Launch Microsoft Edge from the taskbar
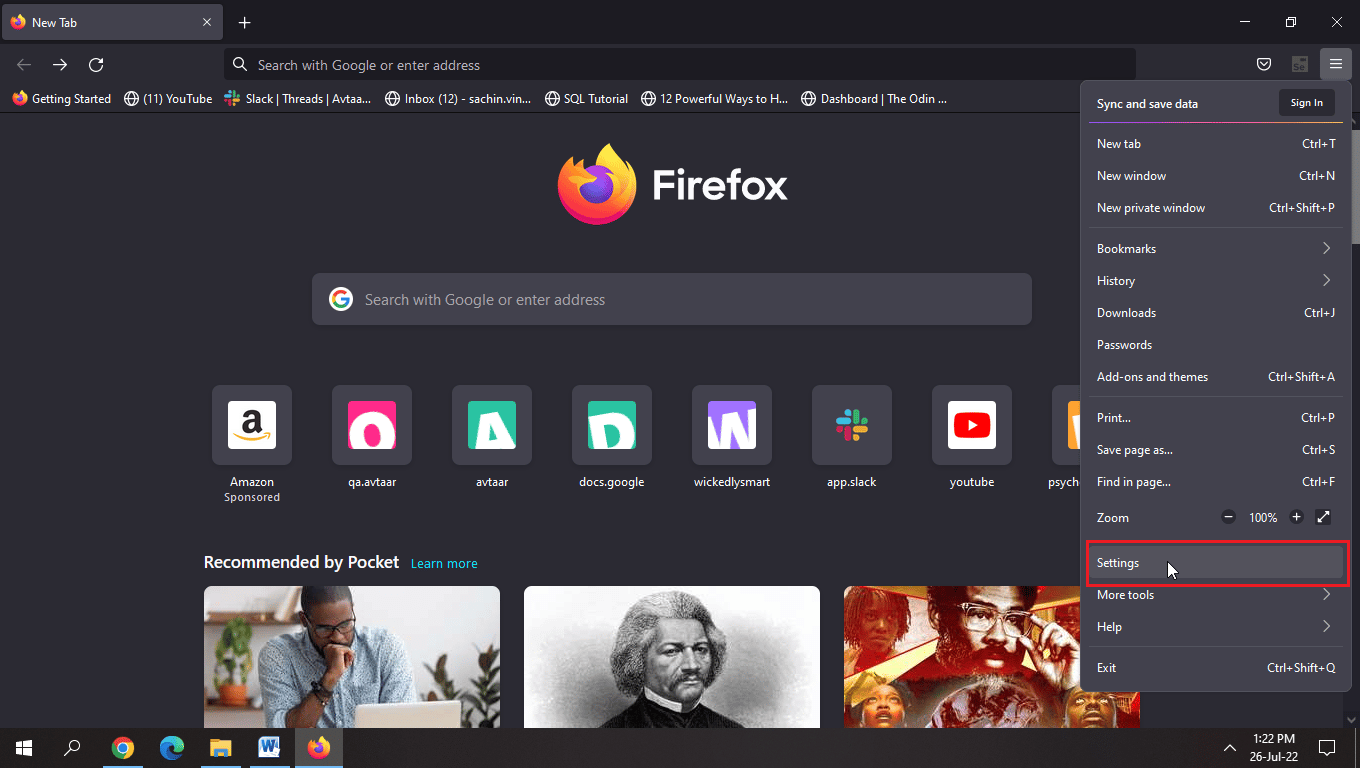Image resolution: width=1360 pixels, height=768 pixels. tap(172, 748)
